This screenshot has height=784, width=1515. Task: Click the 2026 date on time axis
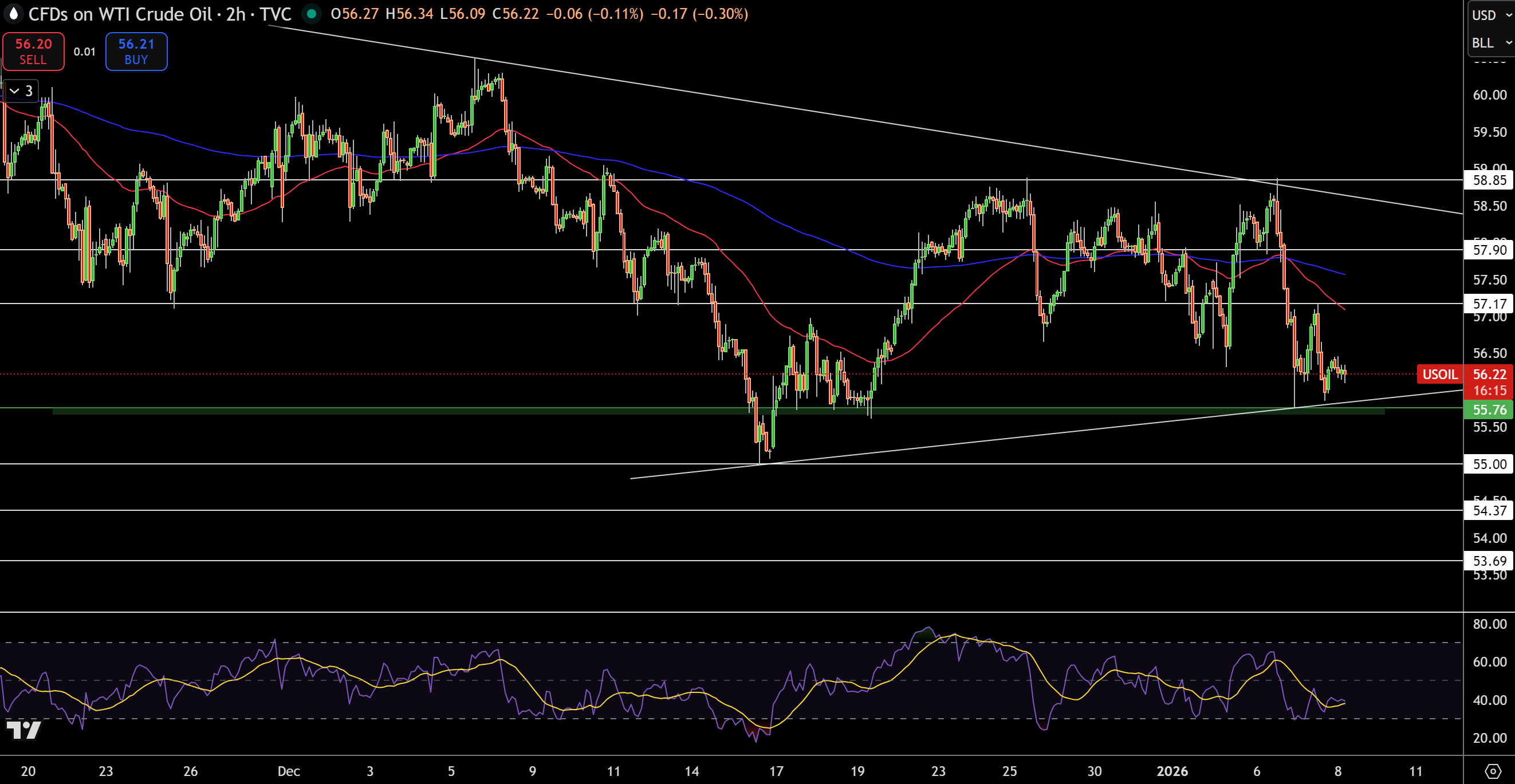coord(1172,771)
